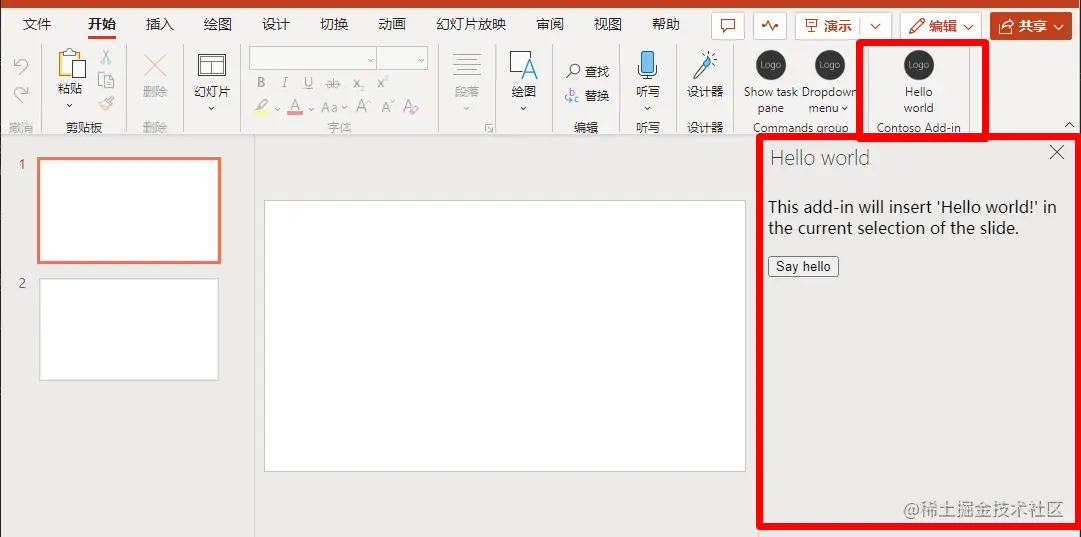This screenshot has height=537, width=1081.
Task: Switch to the 帮助 tab
Action: click(666, 26)
